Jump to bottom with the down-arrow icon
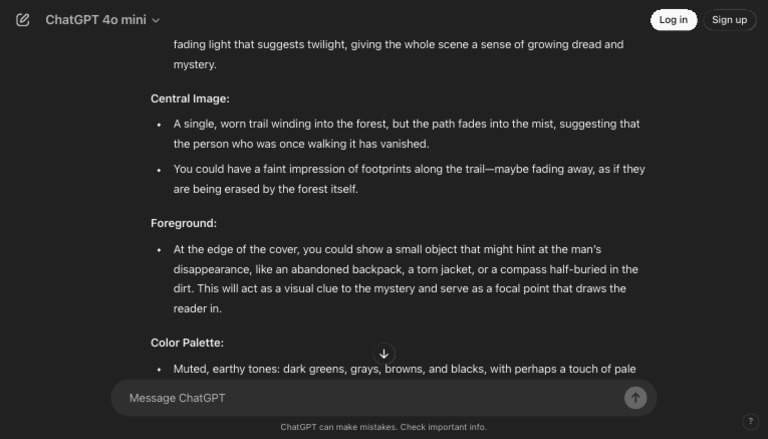This screenshot has width=768, height=439. pos(384,354)
